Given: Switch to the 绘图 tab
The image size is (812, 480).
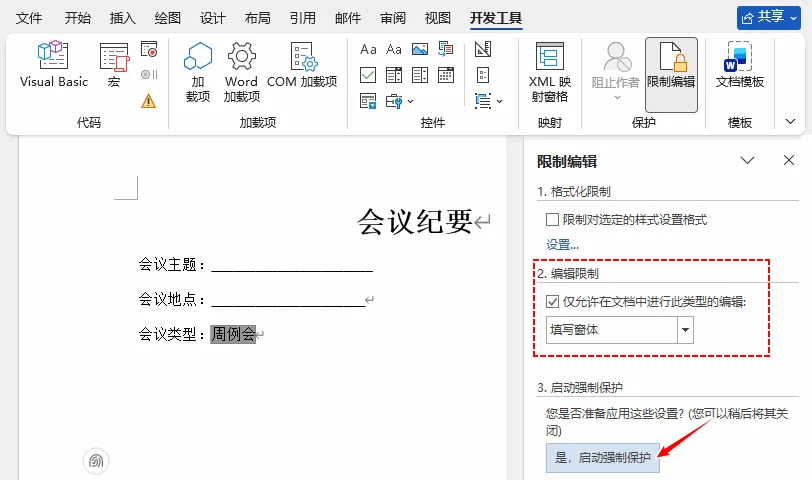Looking at the screenshot, I should 168,18.
